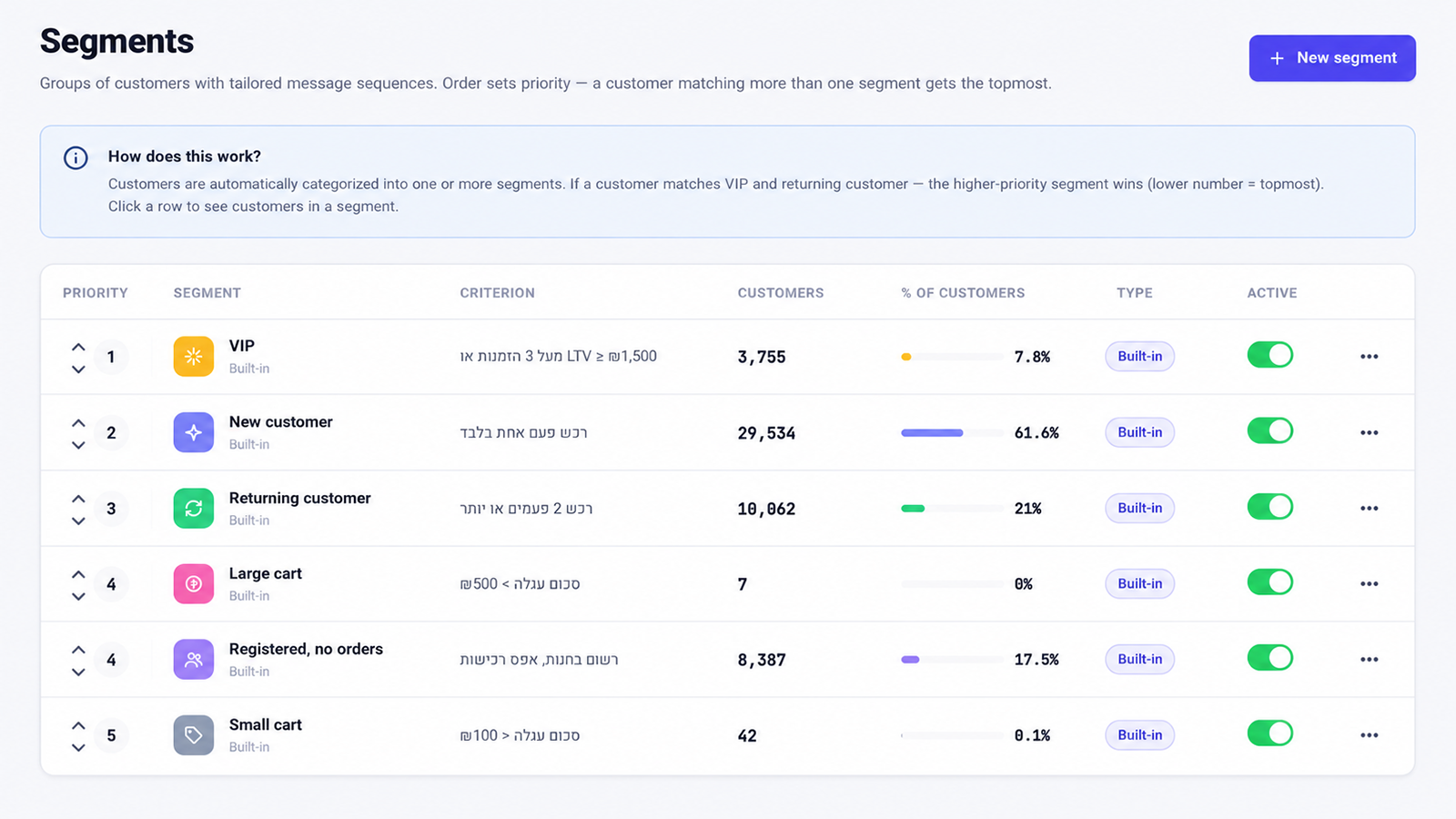Toggle the Registered, no orders segment off
This screenshot has height=819, width=1456.
(x=1269, y=658)
